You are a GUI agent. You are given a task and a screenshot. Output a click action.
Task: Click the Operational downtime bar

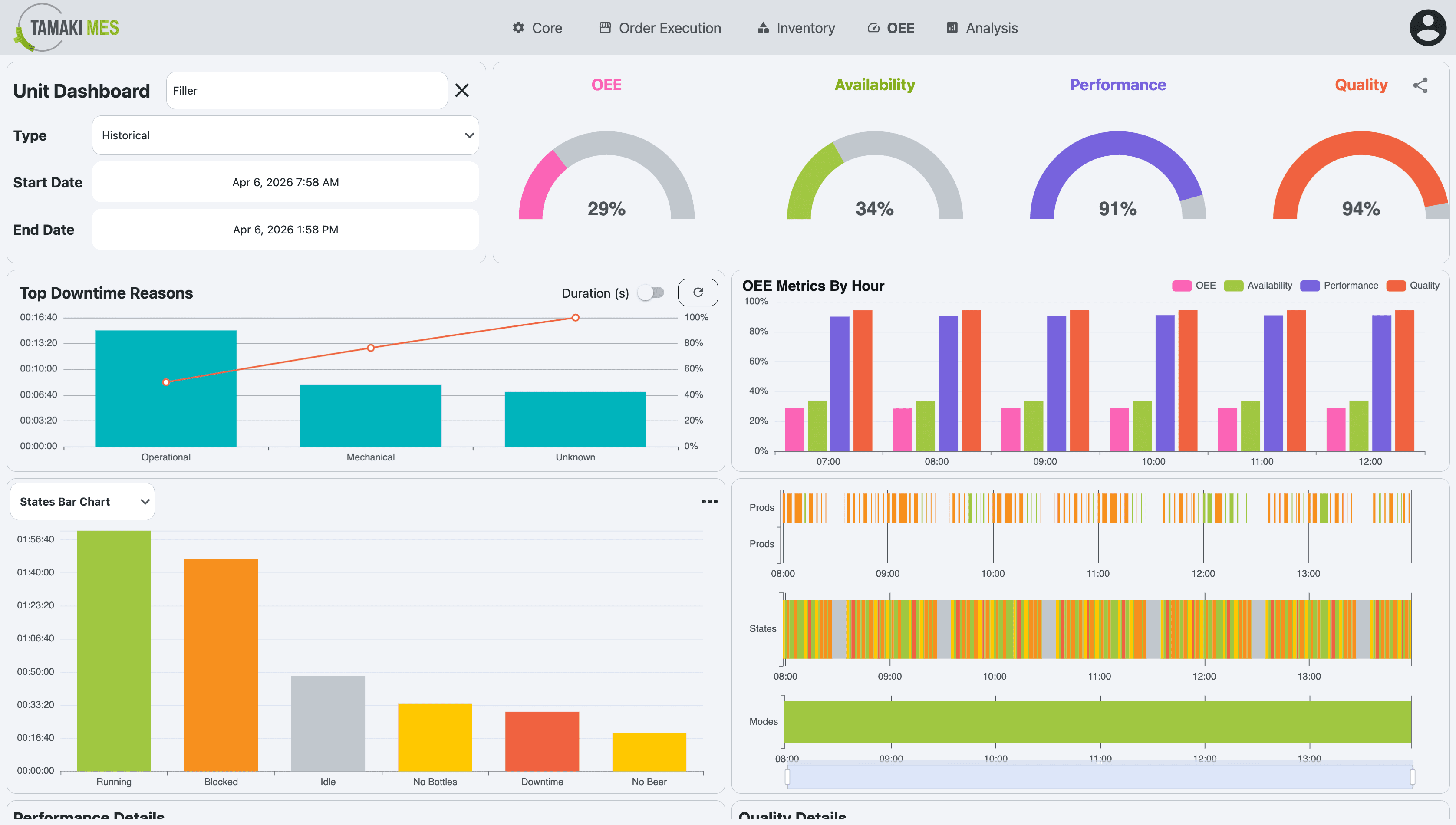tap(165, 389)
